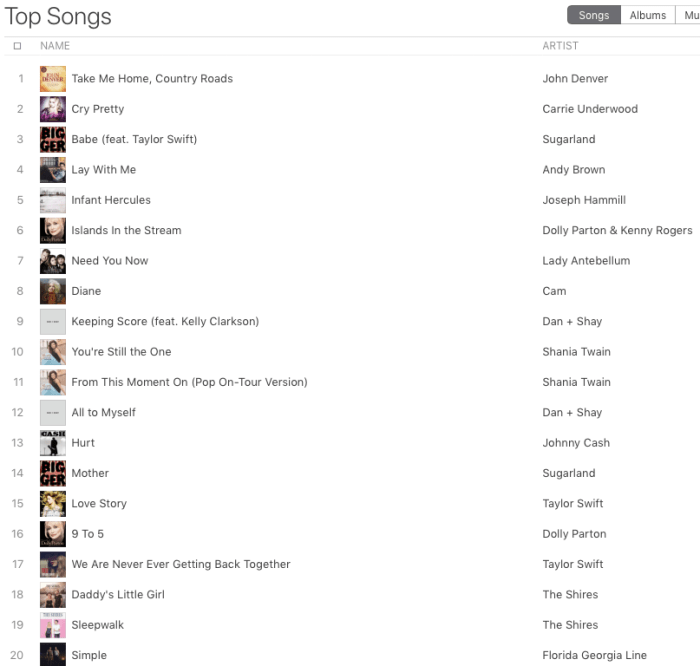
Task: Click the Cry Pretty album artwork
Action: pyautogui.click(x=53, y=109)
